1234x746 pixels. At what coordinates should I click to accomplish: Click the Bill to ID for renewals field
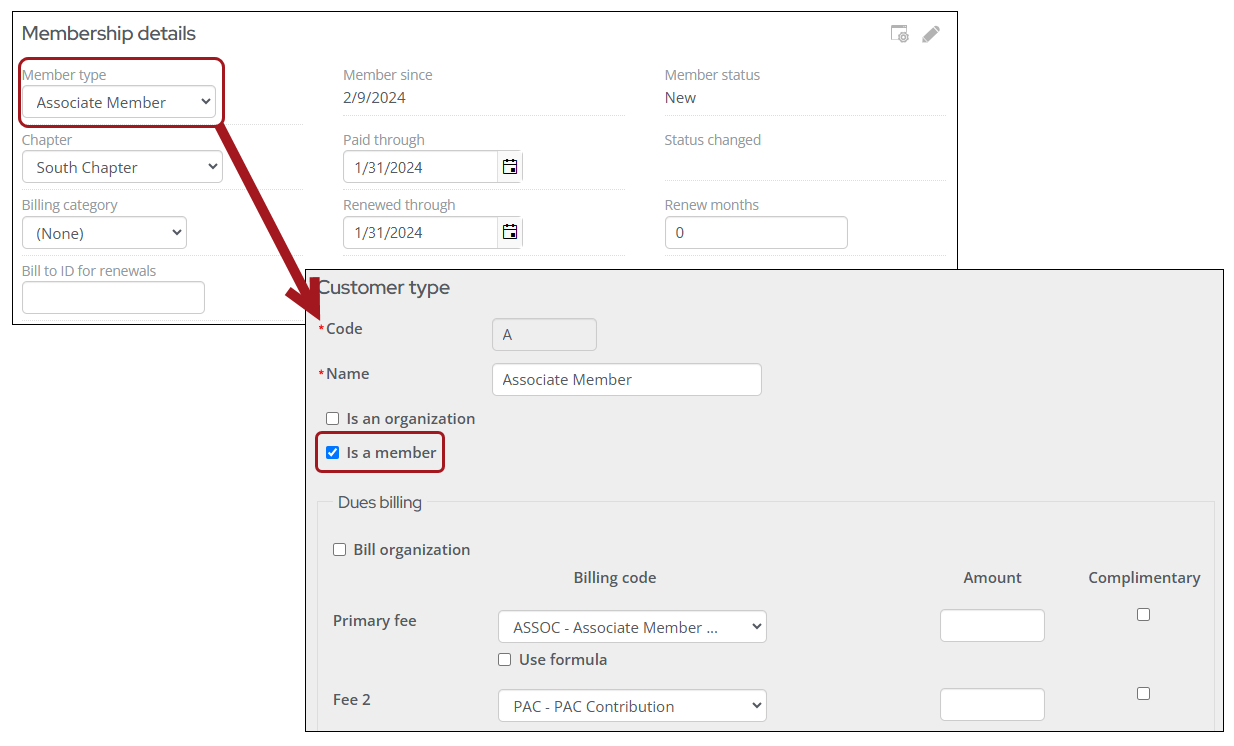click(x=113, y=297)
